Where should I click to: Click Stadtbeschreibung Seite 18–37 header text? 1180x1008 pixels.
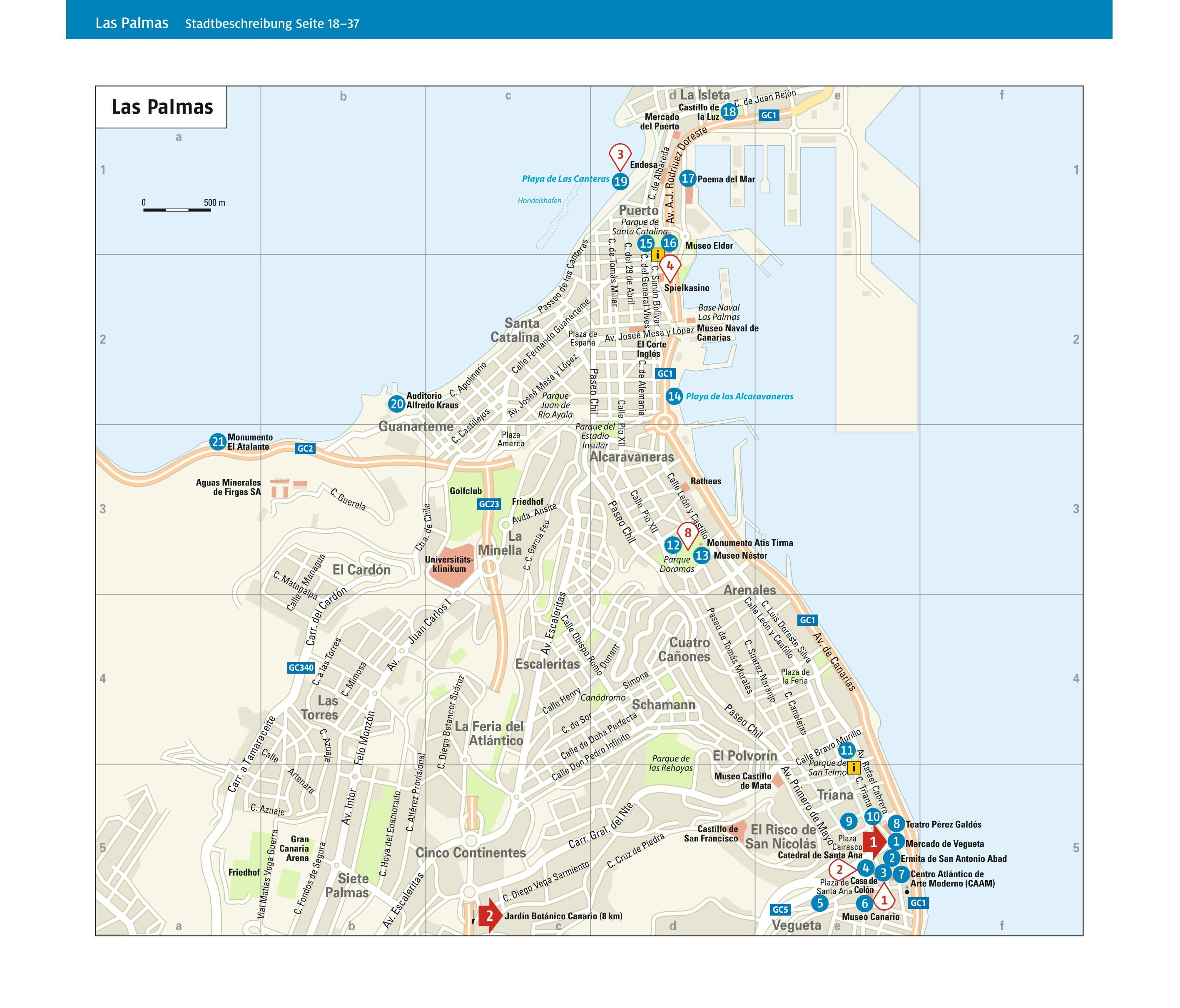pos(271,23)
